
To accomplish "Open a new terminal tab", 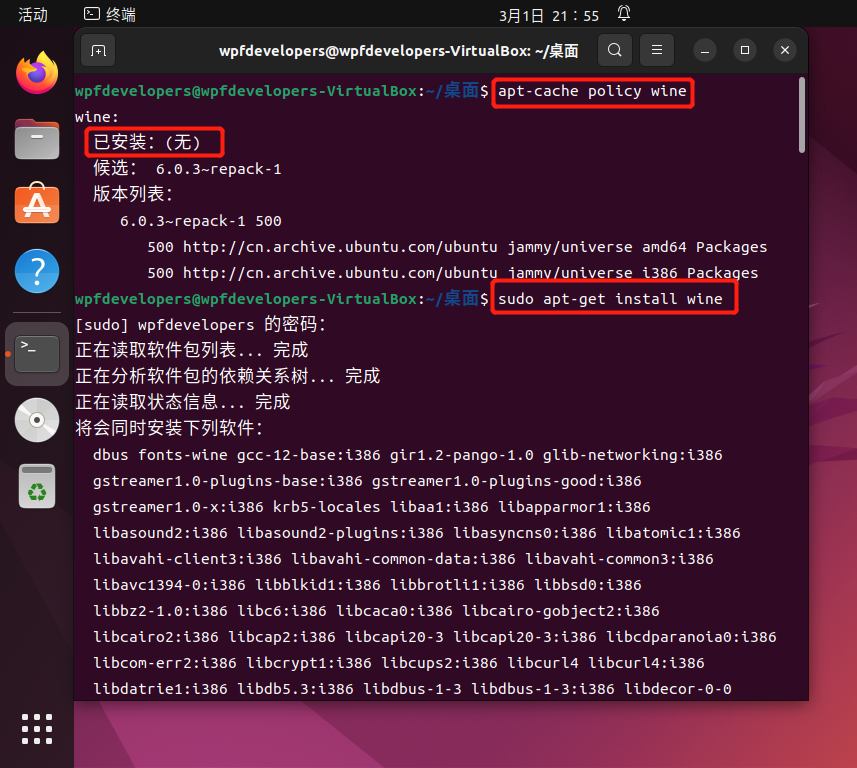I will click(x=98, y=51).
